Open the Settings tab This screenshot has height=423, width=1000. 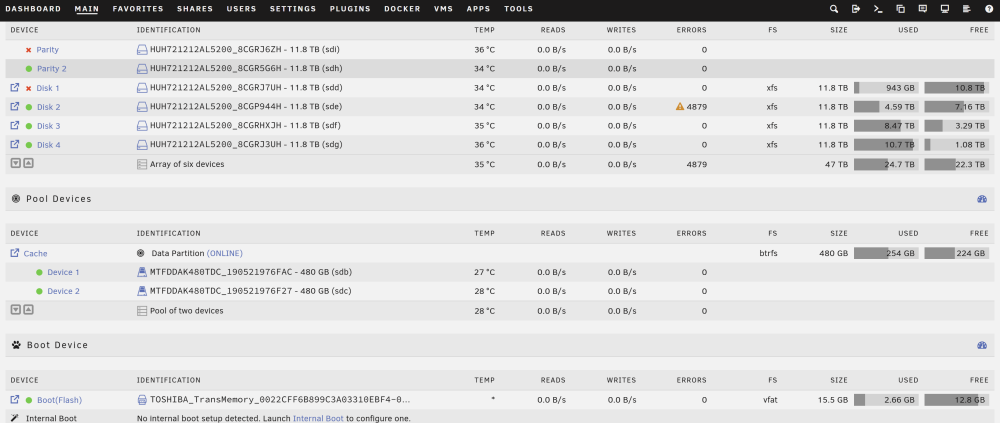pos(293,9)
